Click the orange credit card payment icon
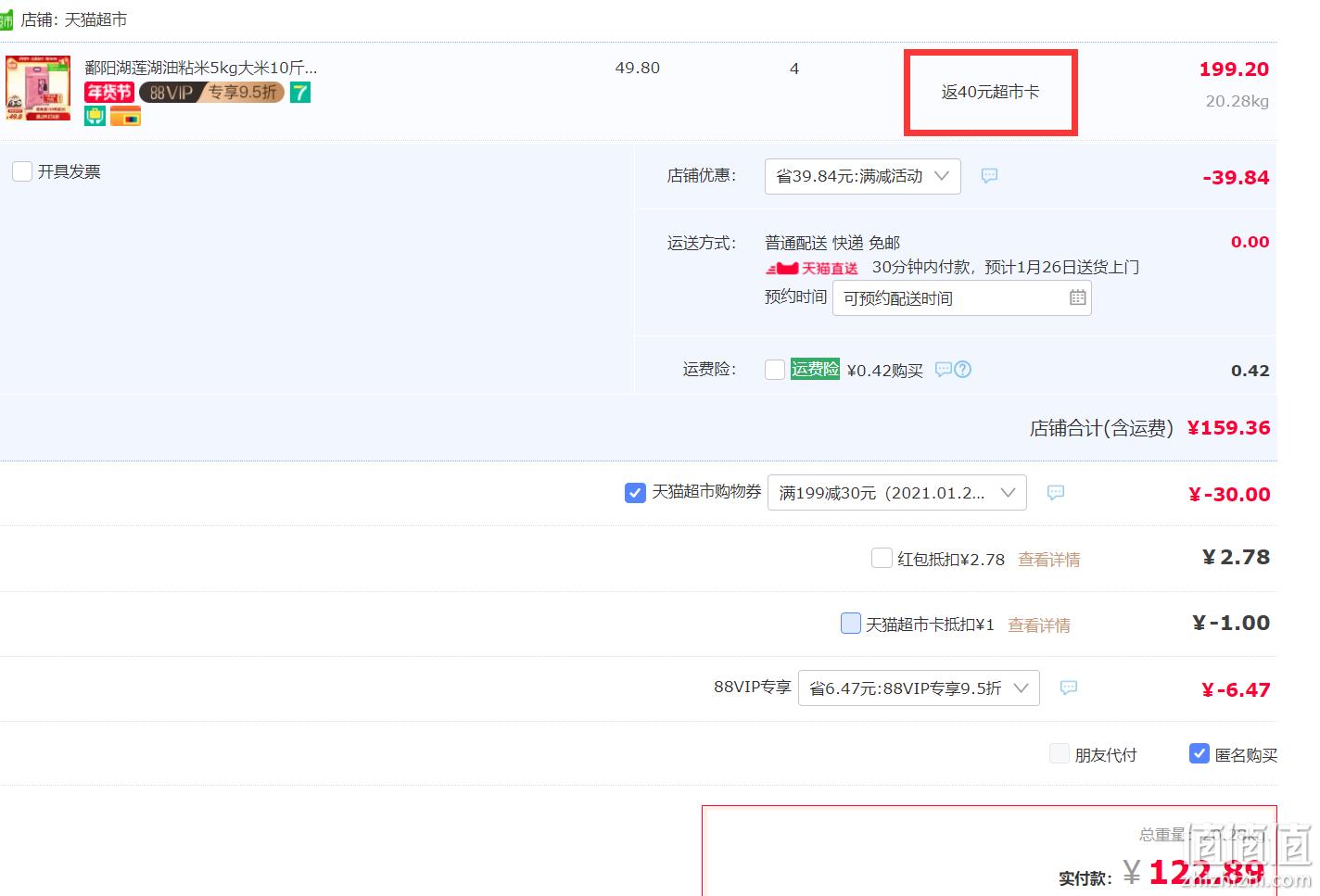The height and width of the screenshot is (896, 1320). coord(125,116)
